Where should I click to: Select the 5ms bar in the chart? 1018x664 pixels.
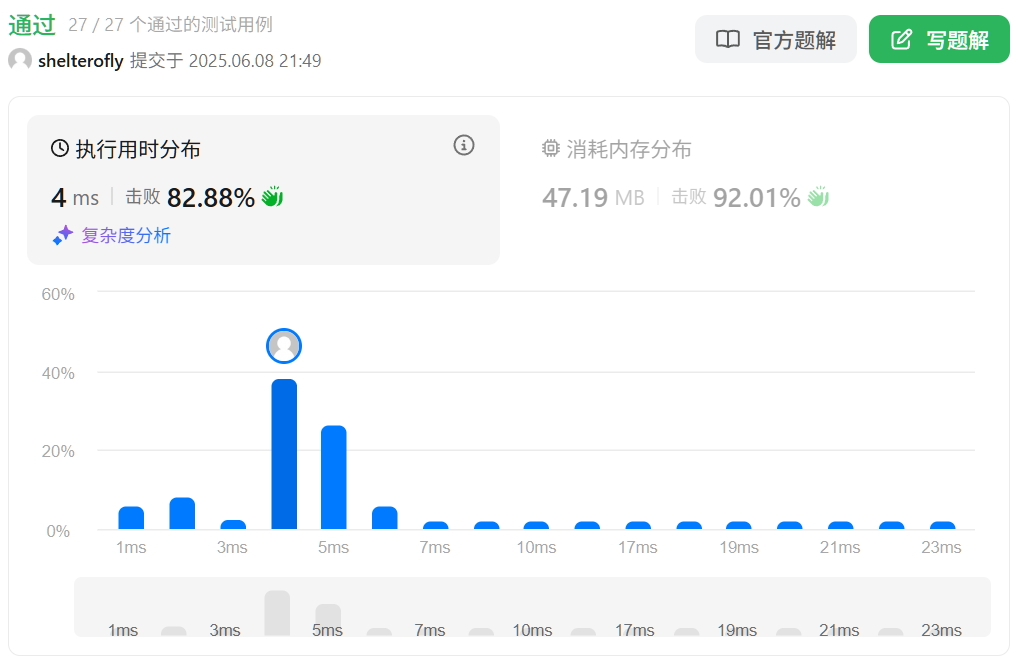334,478
